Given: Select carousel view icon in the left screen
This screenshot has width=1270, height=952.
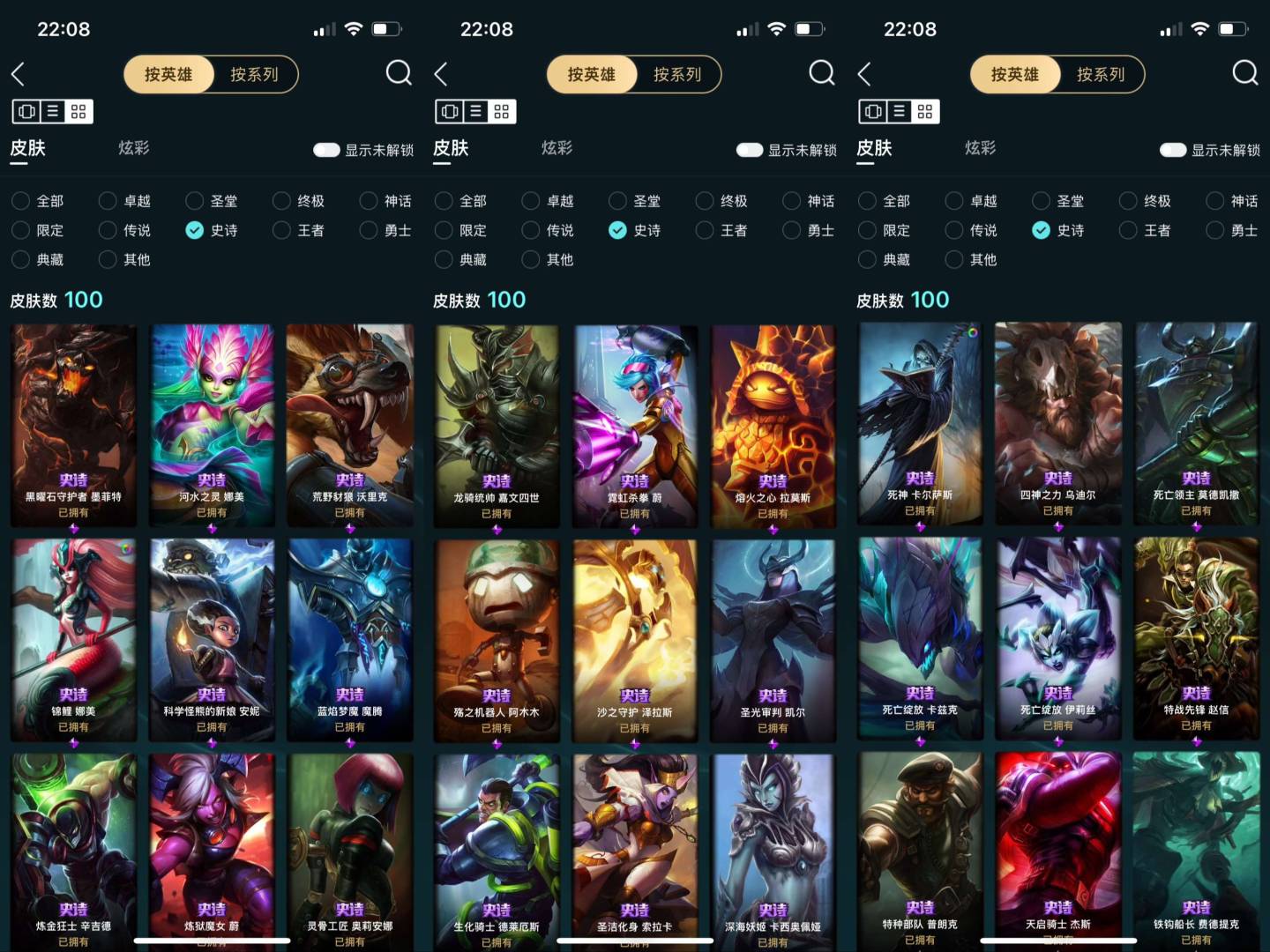Looking at the screenshot, I should (26, 111).
